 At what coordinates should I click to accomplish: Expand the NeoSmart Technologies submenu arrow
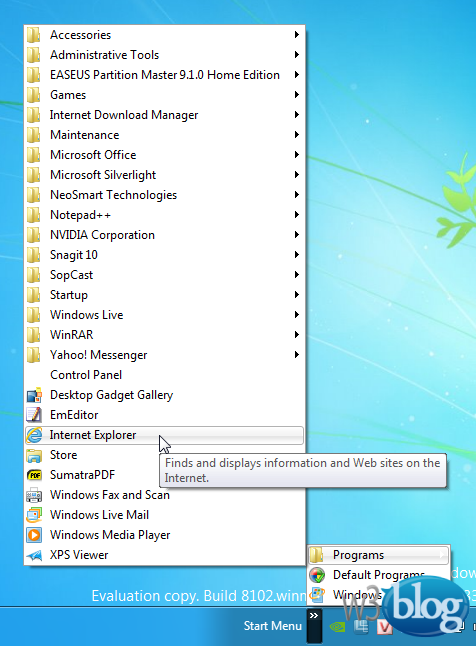(297, 194)
